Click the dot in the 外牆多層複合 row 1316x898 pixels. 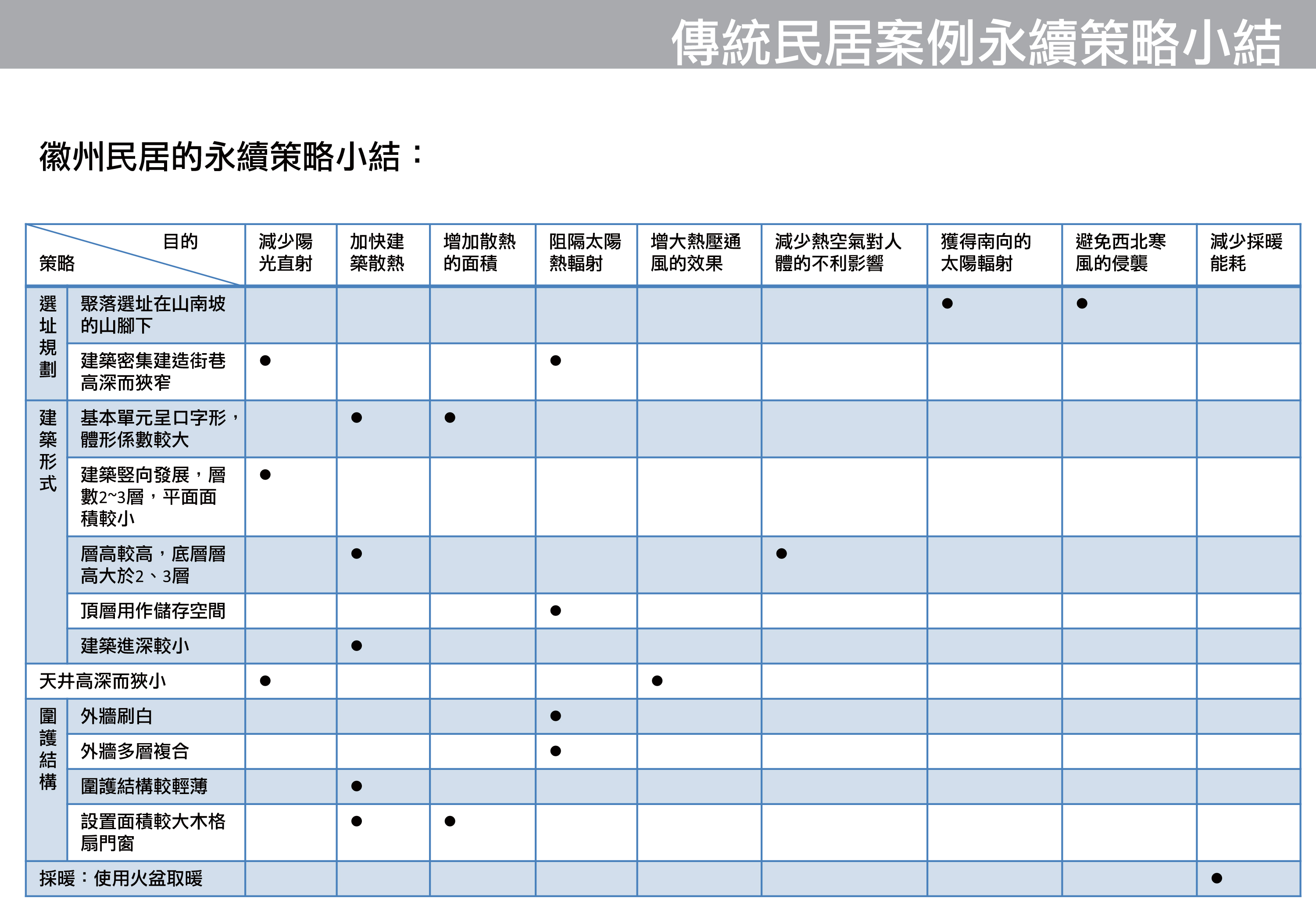[x=555, y=751]
